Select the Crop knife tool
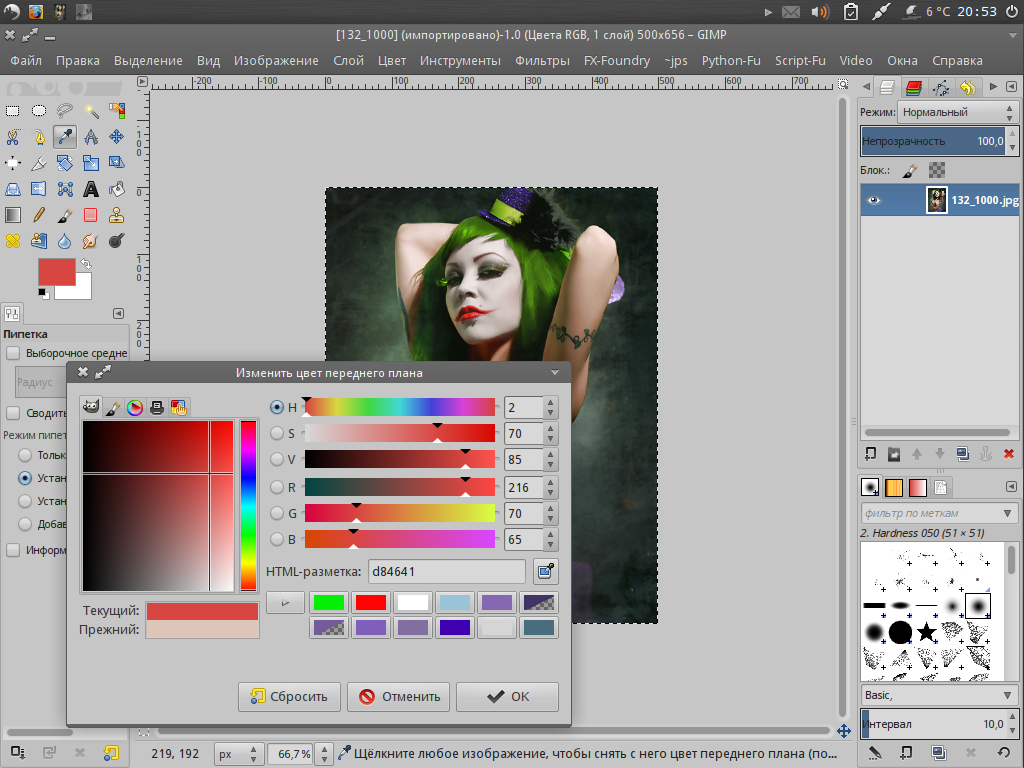This screenshot has height=768, width=1024. pyautogui.click(x=39, y=163)
